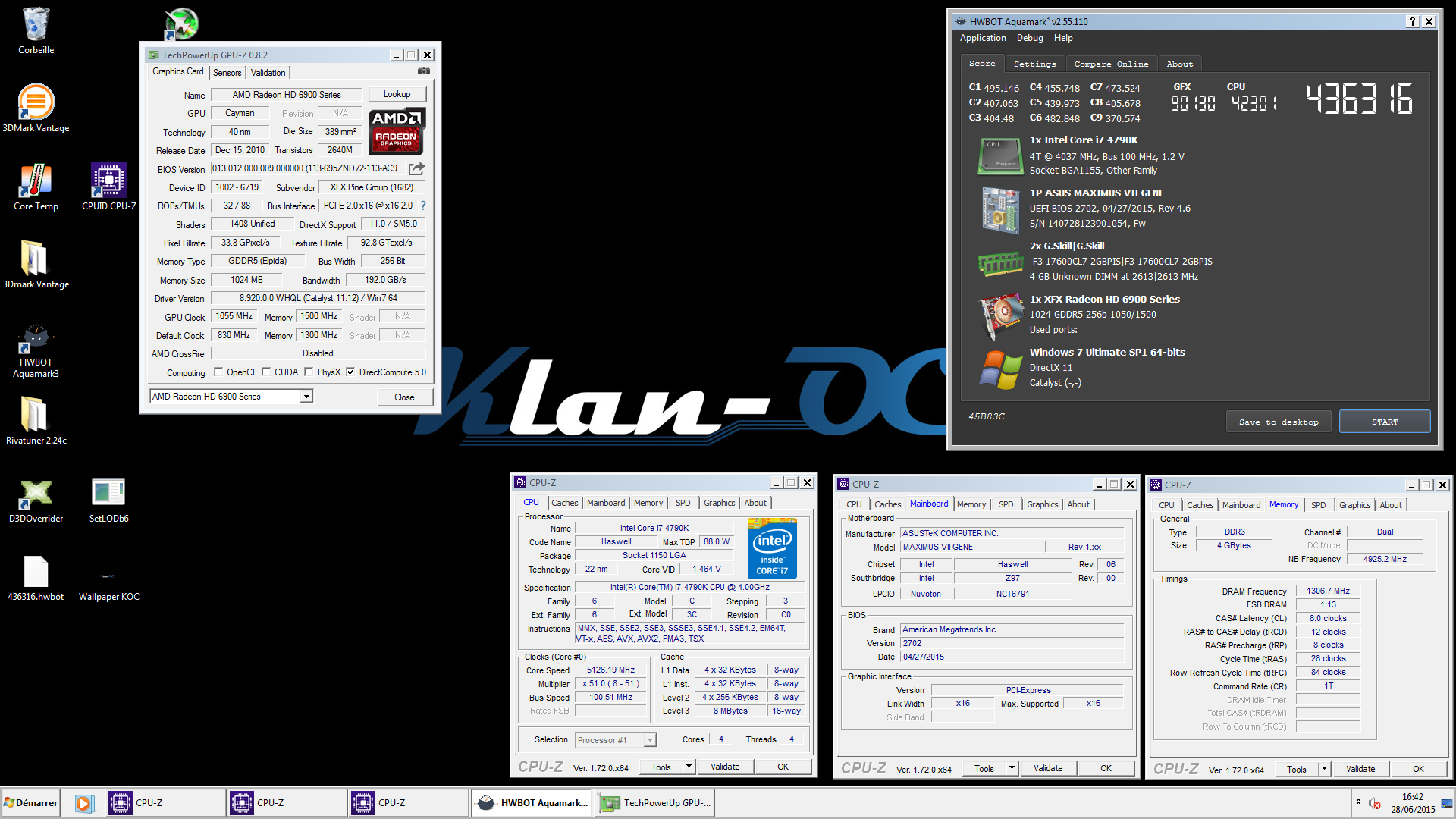This screenshot has width=1456, height=819.
Task: Click the BIOS version share icon in GPU-Z
Action: (x=416, y=168)
